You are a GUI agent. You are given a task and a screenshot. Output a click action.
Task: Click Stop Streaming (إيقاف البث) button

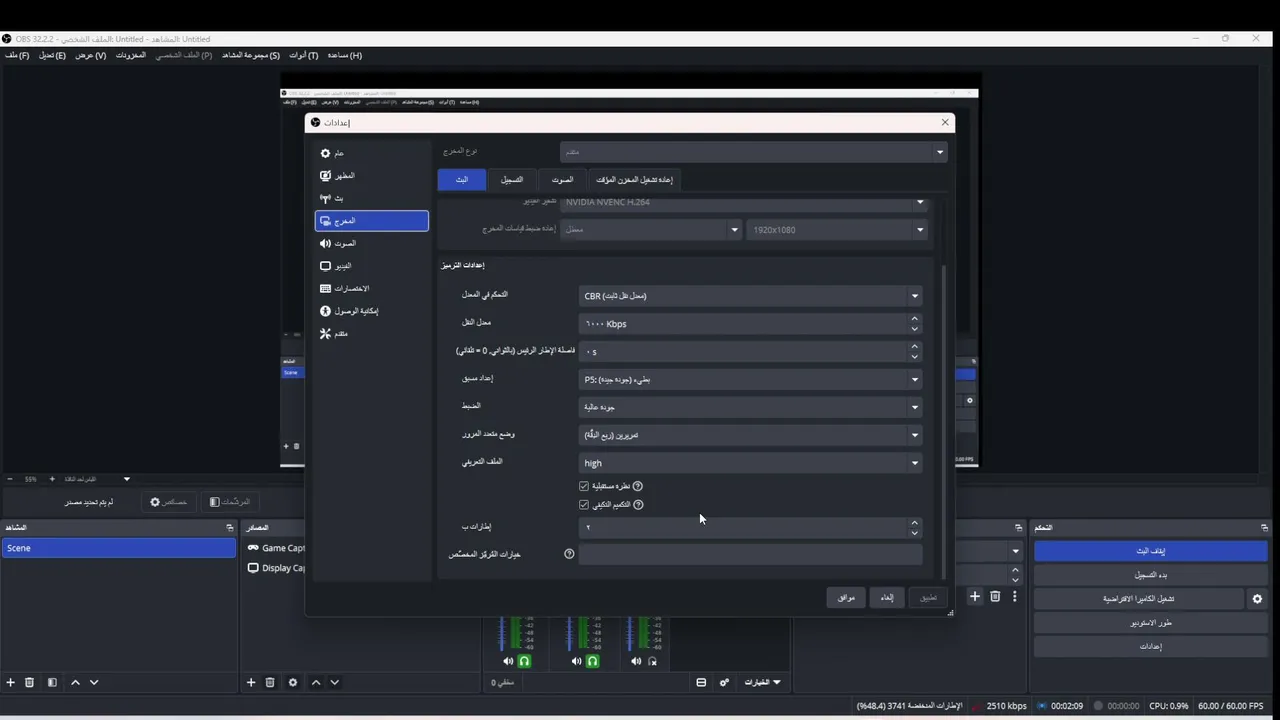1151,551
